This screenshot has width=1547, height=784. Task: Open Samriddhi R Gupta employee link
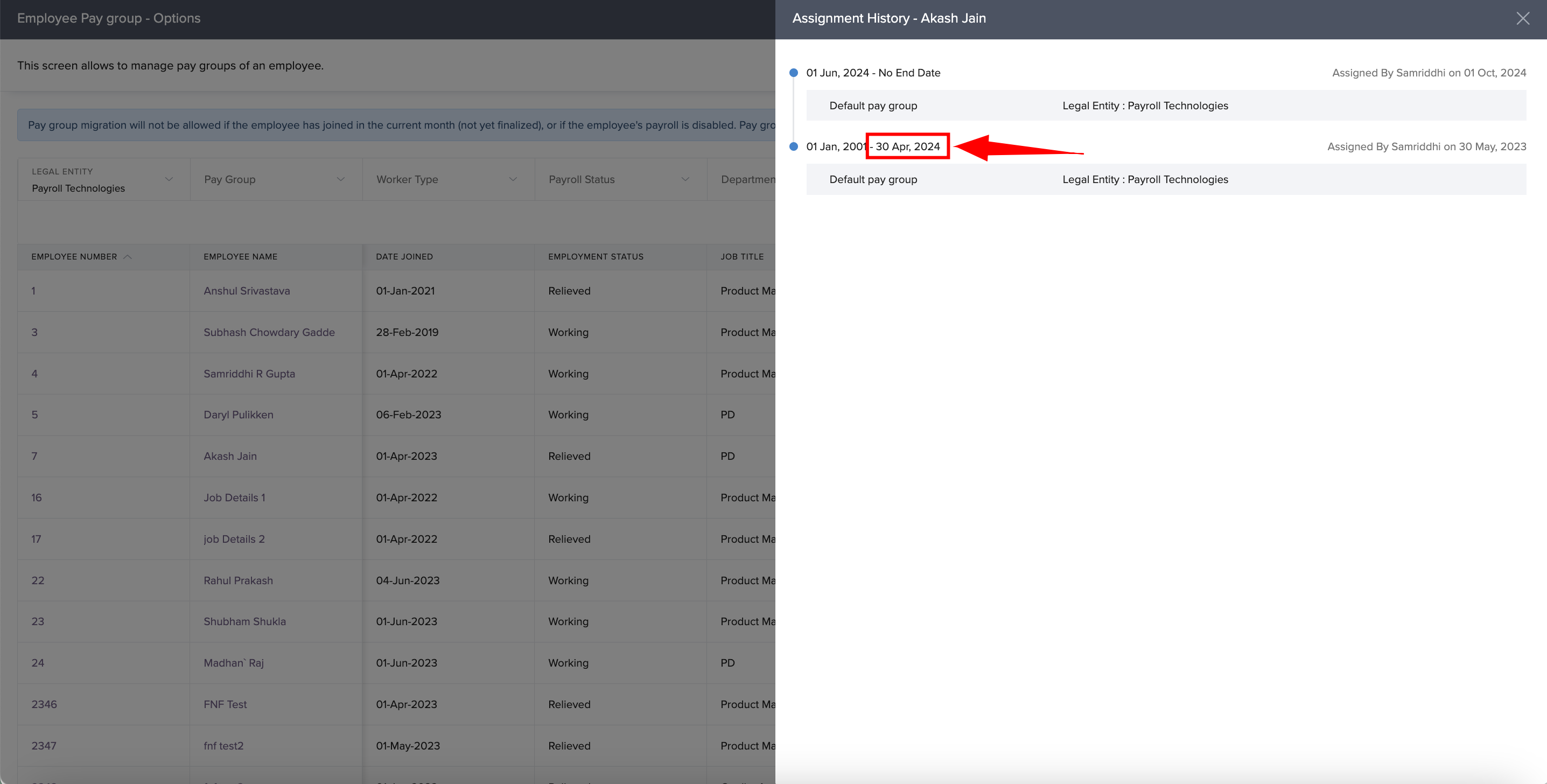pos(249,374)
